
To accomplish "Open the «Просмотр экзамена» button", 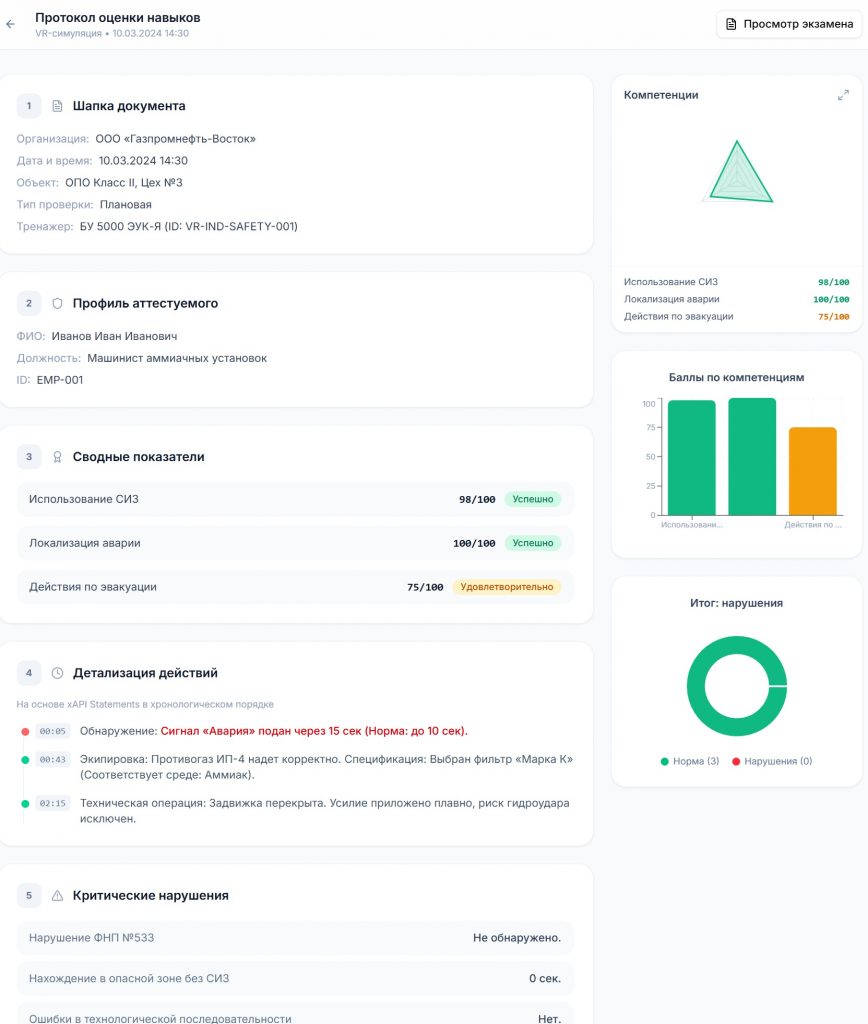I will 789,24.
